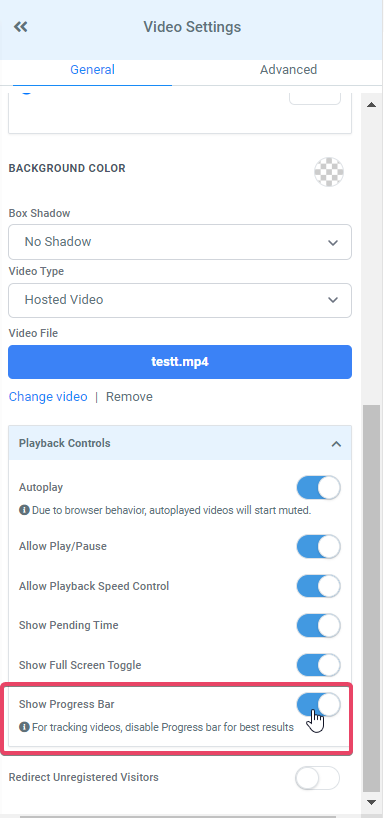Switch off Show Pending Time
Screen dimensions: 384x818
pos(318,625)
